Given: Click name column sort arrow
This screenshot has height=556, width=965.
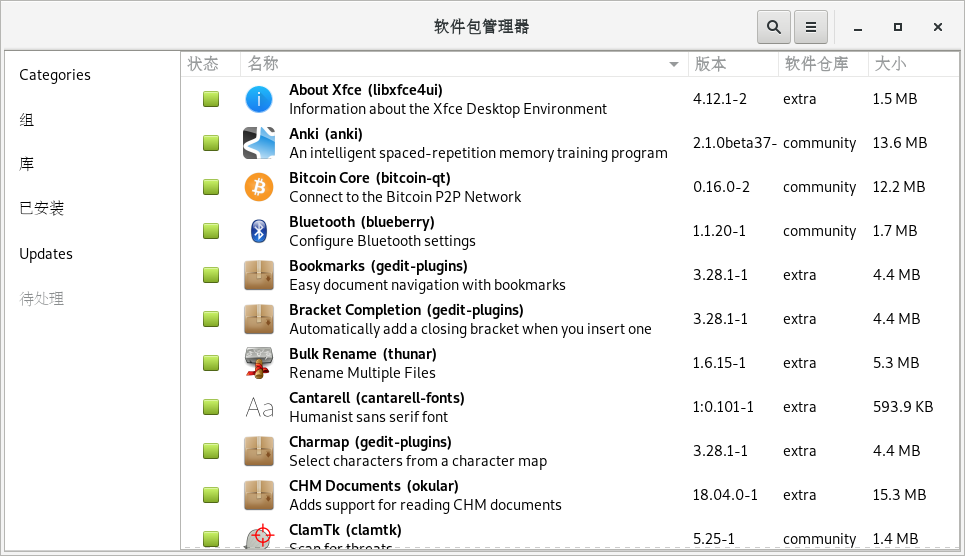Looking at the screenshot, I should (x=674, y=64).
